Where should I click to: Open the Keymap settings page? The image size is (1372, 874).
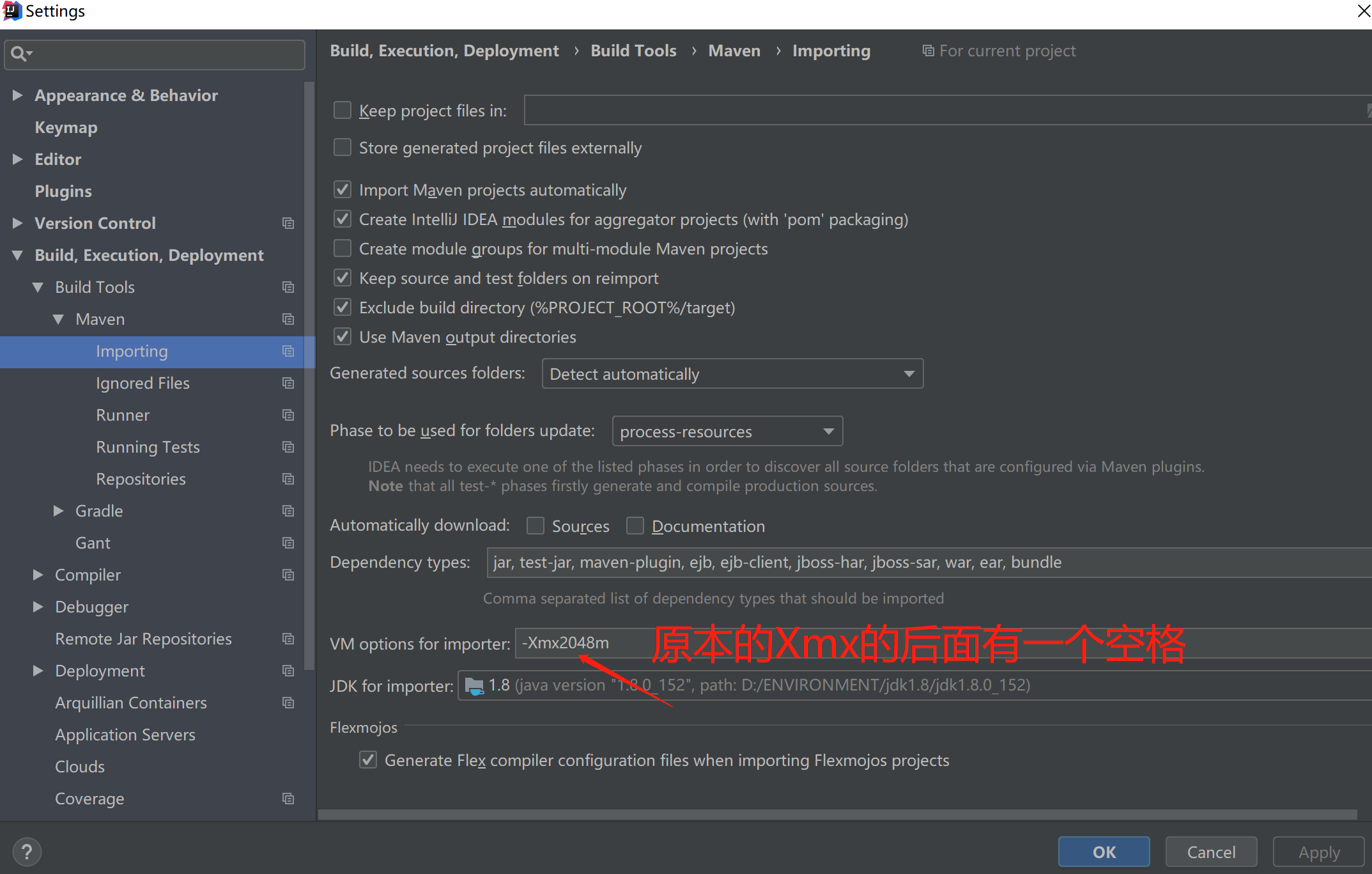click(66, 127)
